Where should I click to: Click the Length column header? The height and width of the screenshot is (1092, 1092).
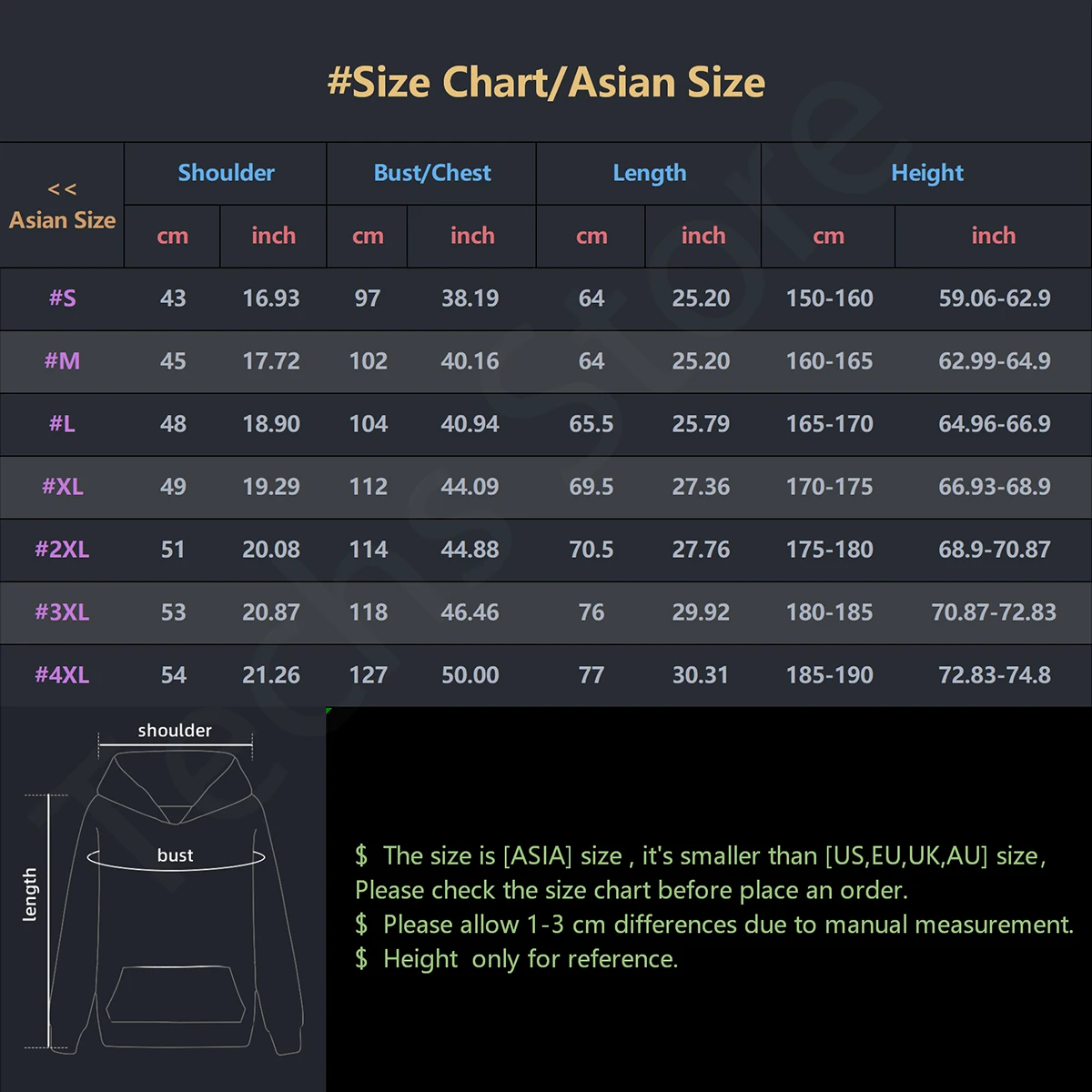tap(649, 173)
